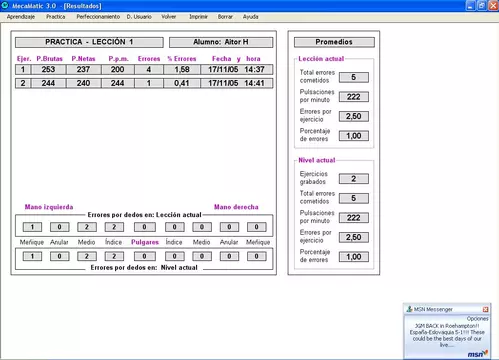499x360 pixels.
Task: Click Lección actual Errores por ejercicio 2,50
Action: pyautogui.click(x=354, y=116)
